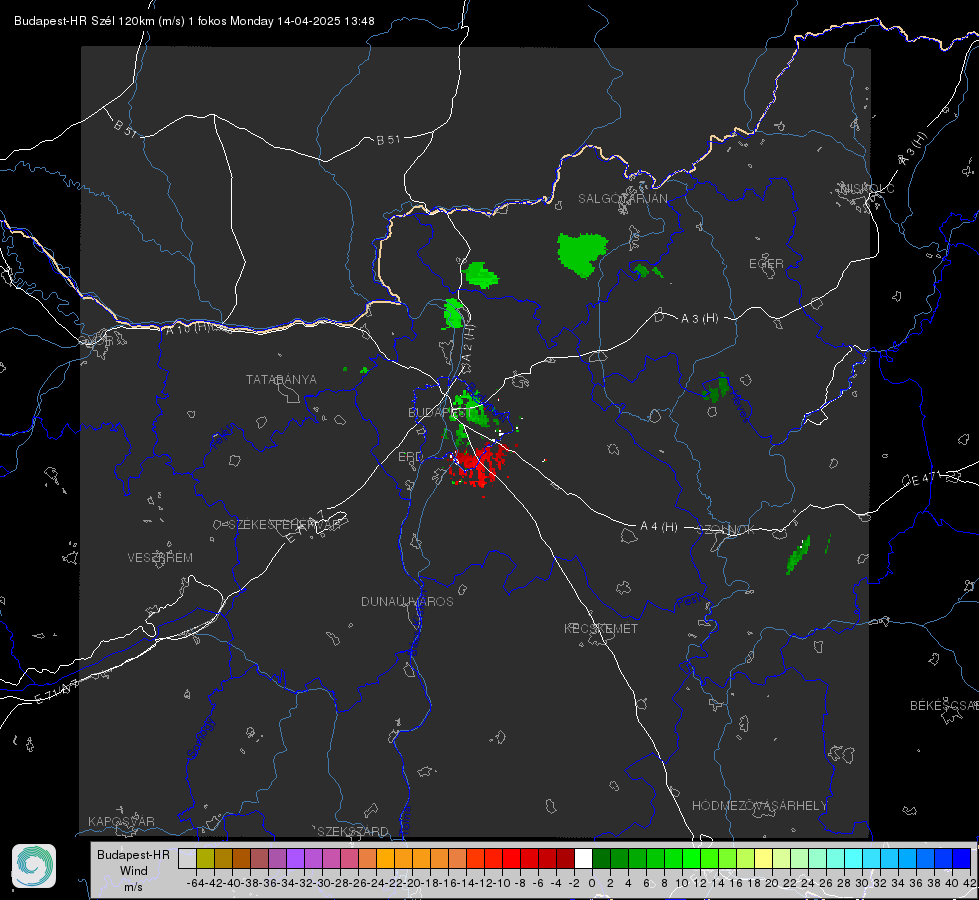979x900 pixels.
Task: Select the olive swatch between -64 and -42
Action: (205, 858)
